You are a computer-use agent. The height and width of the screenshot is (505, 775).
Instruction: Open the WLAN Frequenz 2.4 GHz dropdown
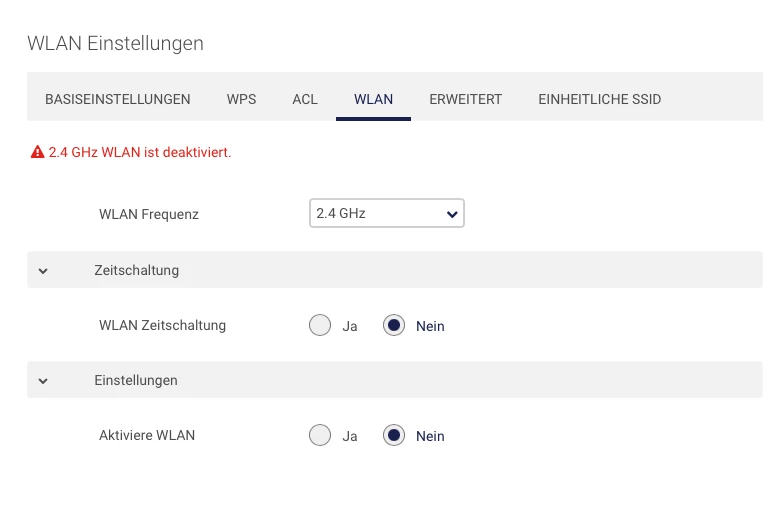point(387,213)
